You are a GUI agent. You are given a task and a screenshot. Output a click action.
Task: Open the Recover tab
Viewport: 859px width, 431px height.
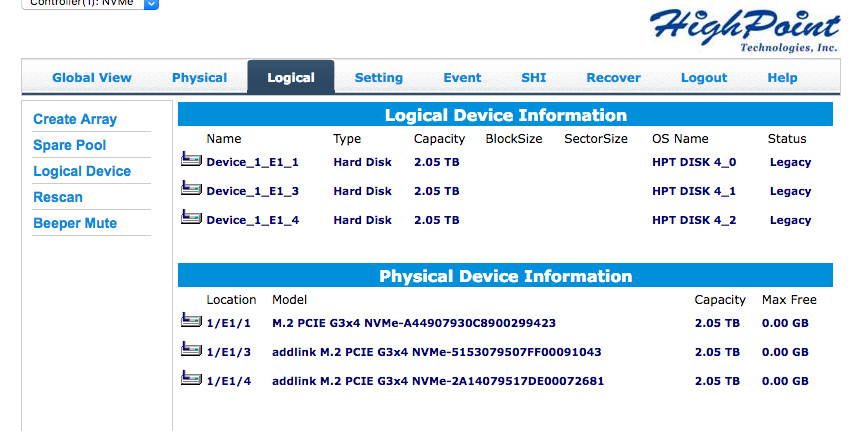click(613, 78)
